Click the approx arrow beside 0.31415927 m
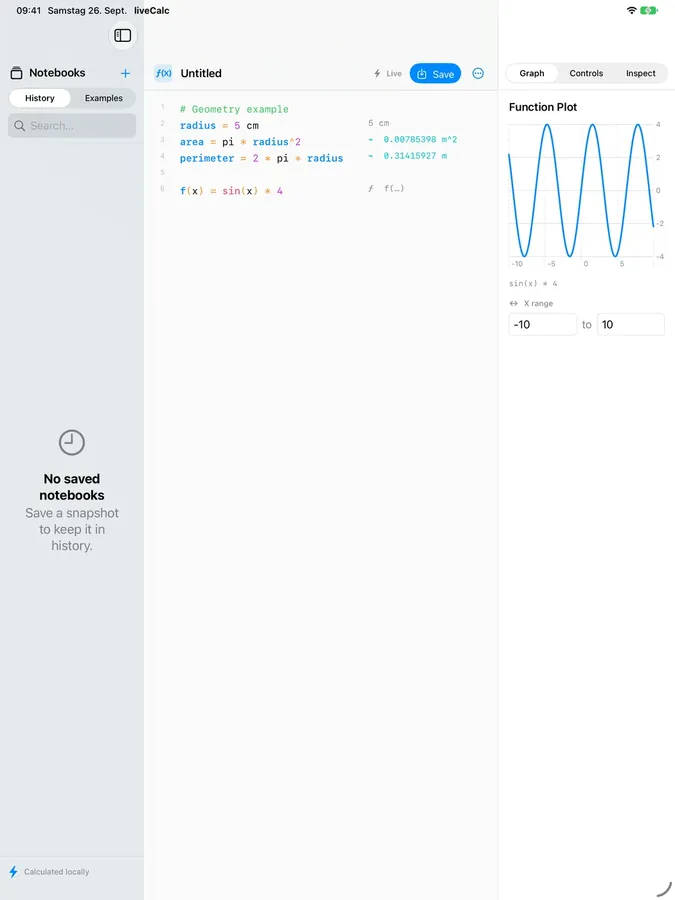The width and height of the screenshot is (675, 900). [371, 156]
